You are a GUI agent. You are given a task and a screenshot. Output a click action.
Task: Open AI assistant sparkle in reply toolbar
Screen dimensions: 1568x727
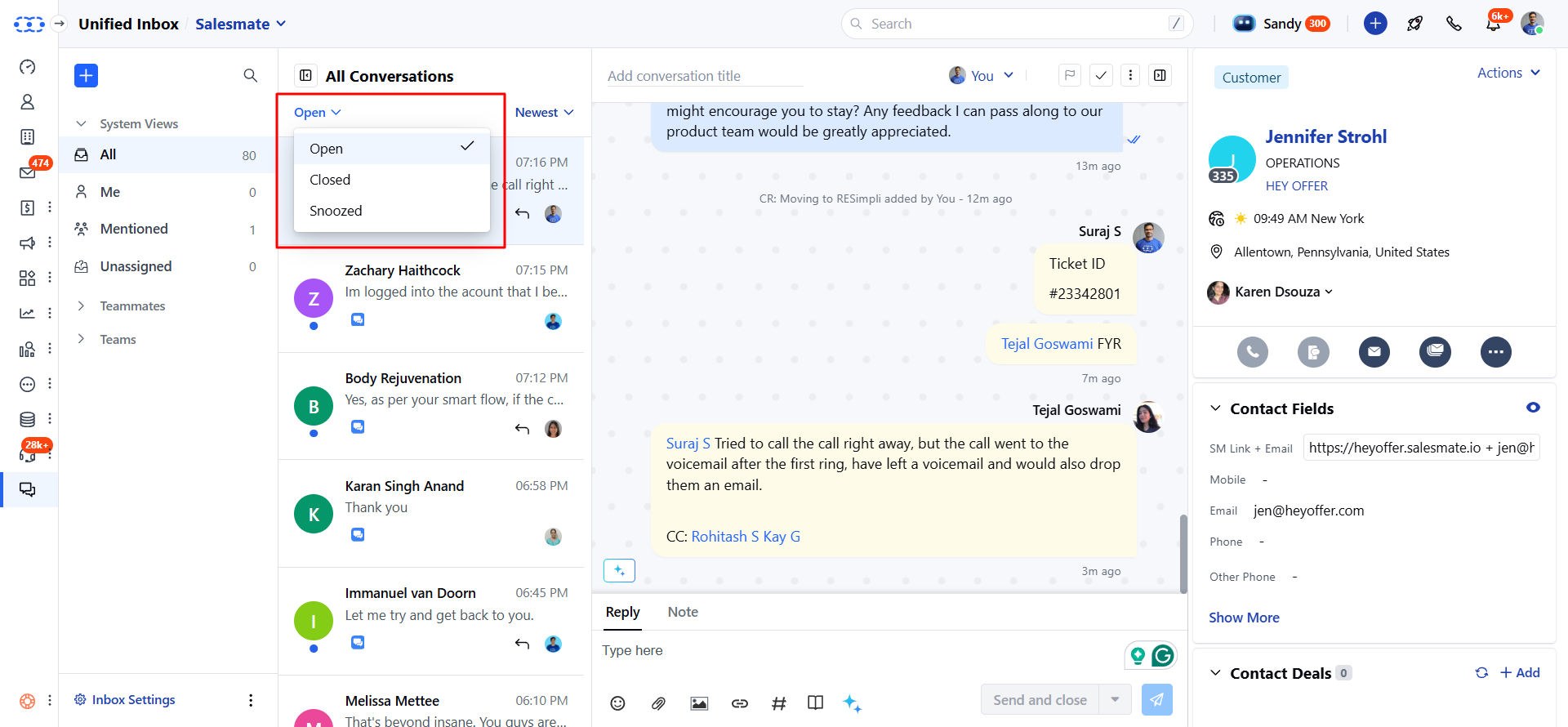click(x=852, y=703)
